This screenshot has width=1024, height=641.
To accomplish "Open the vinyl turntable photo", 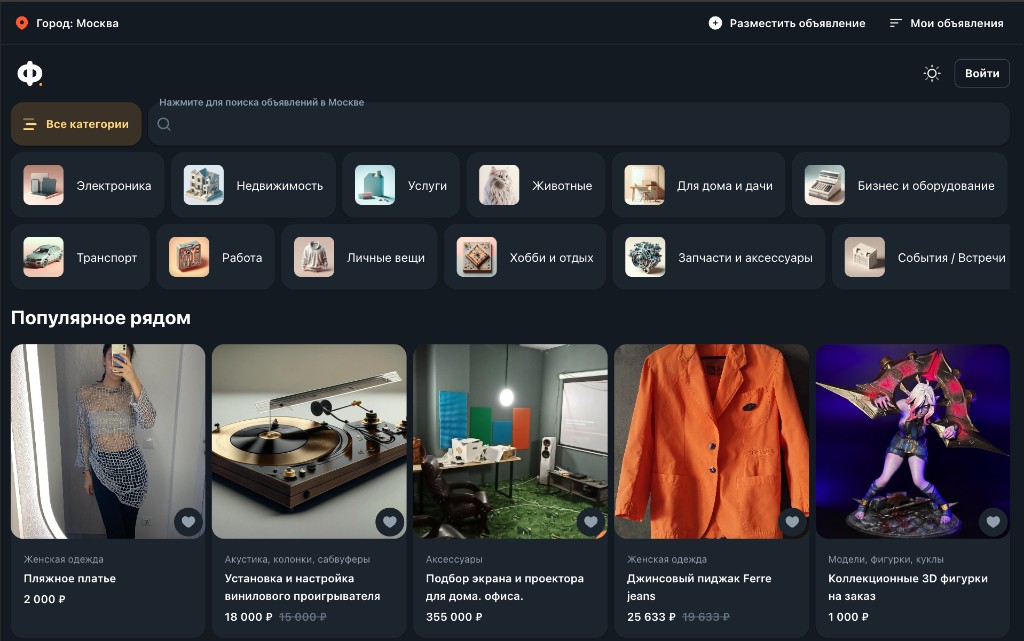I will (x=309, y=441).
